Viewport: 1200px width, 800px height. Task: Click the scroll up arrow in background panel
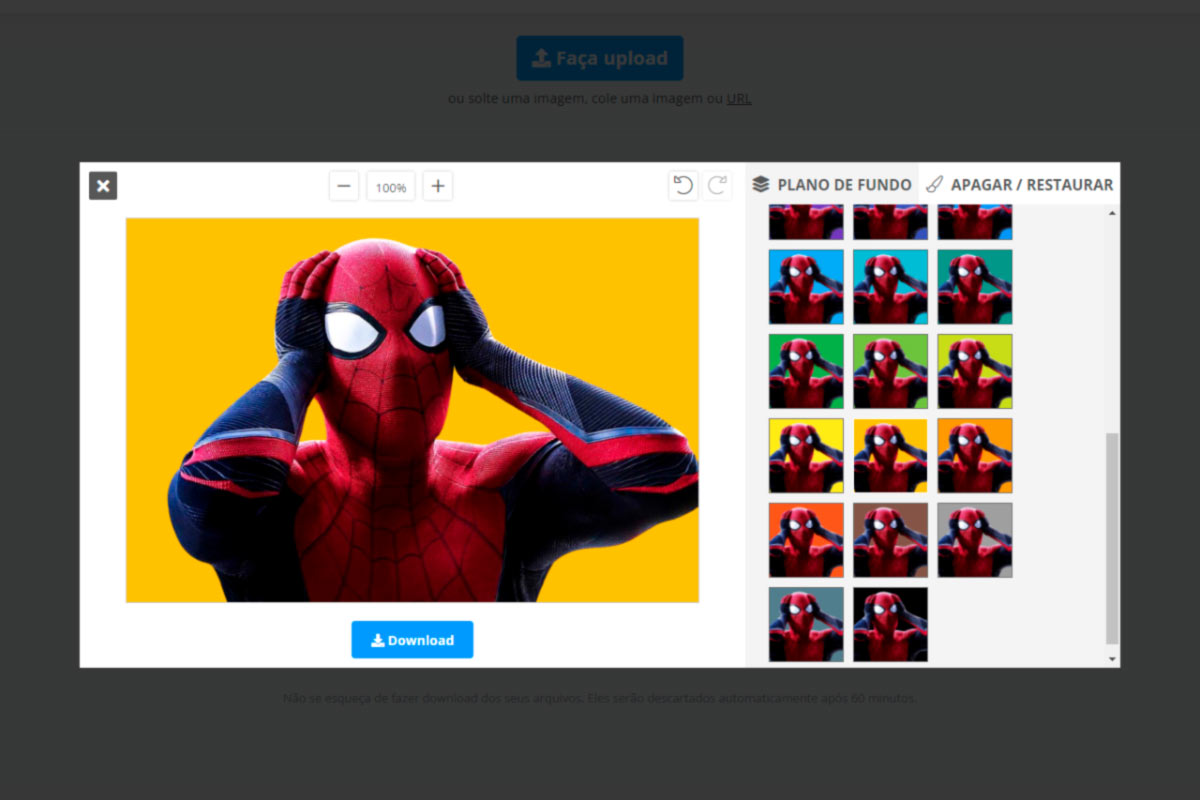point(1112,212)
